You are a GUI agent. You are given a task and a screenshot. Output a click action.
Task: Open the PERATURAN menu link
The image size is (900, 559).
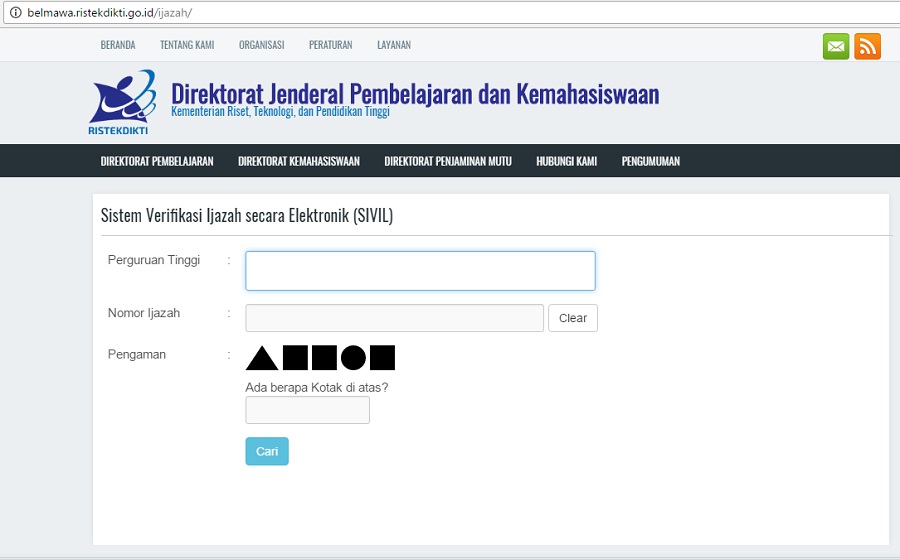(x=330, y=45)
